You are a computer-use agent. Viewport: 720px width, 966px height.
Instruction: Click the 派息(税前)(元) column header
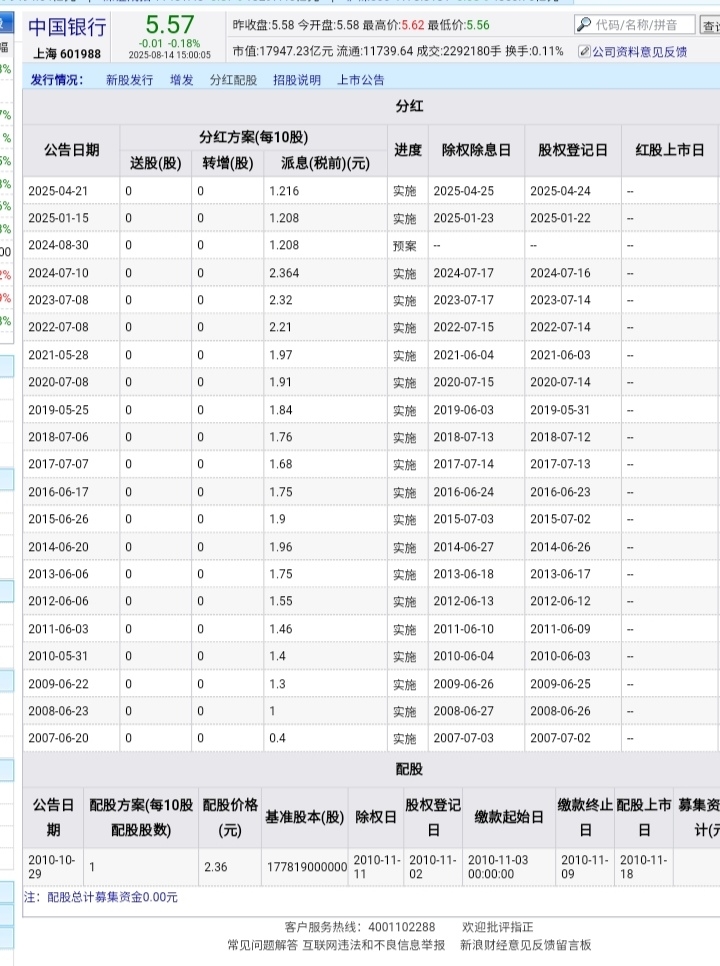pyautogui.click(x=325, y=163)
